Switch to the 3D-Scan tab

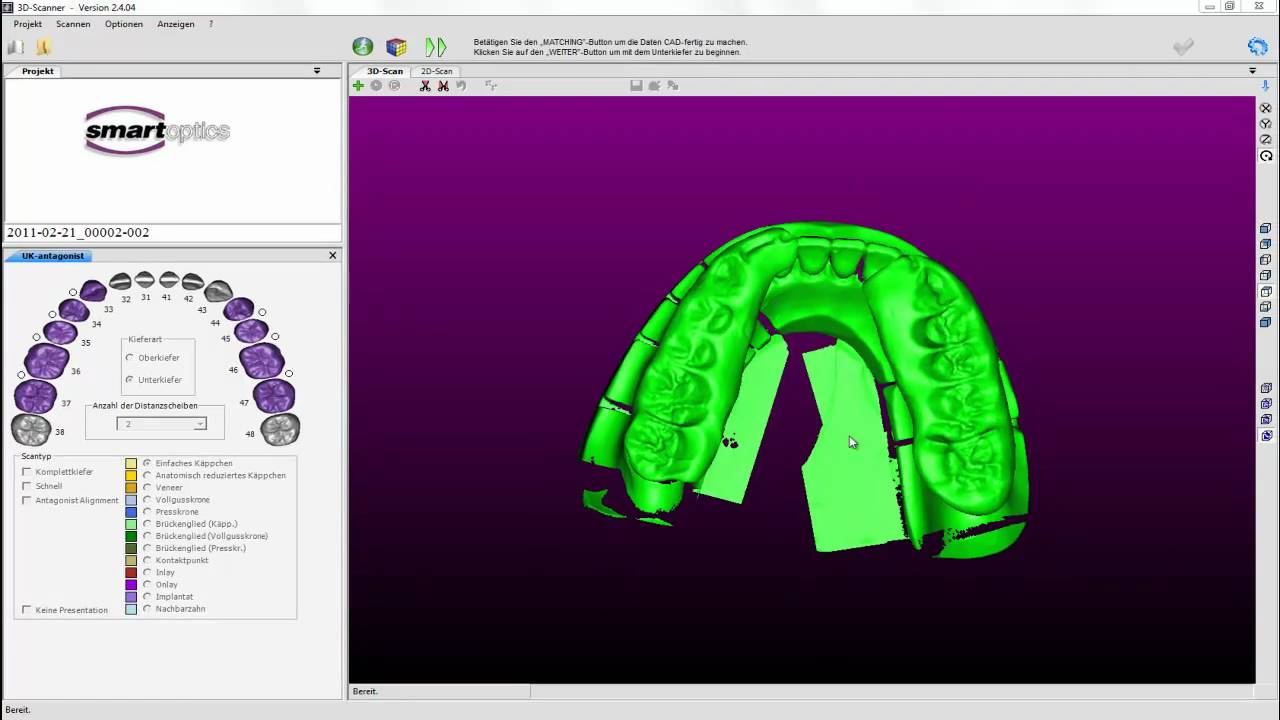pyautogui.click(x=385, y=71)
